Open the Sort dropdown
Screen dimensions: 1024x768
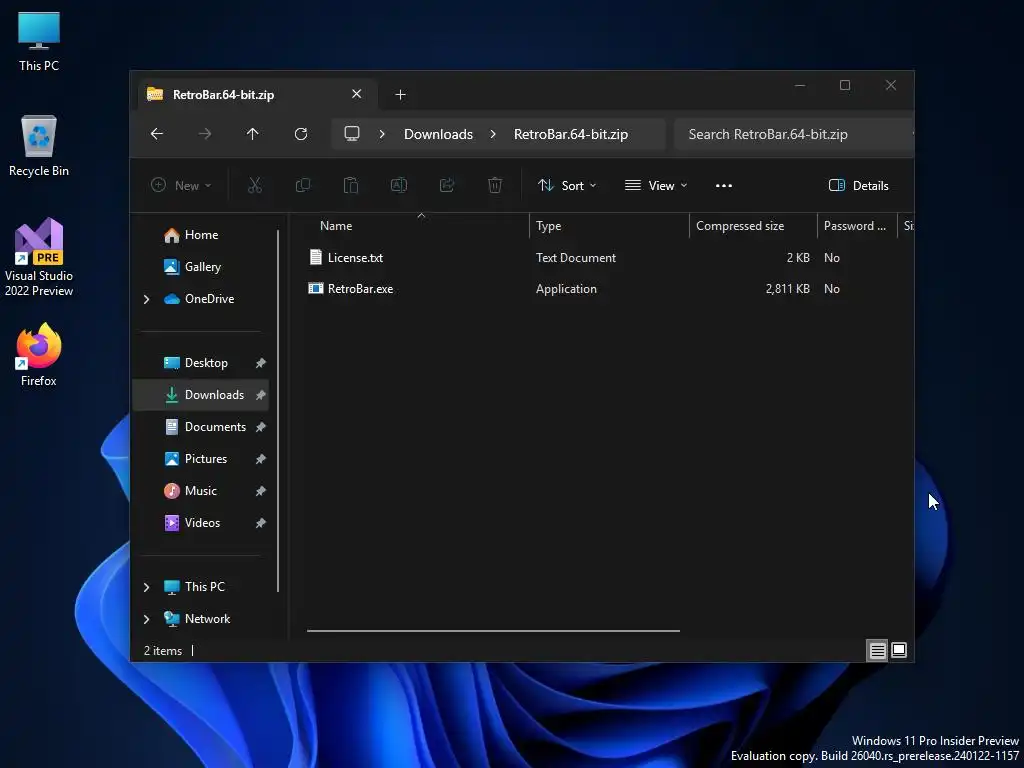(x=567, y=185)
